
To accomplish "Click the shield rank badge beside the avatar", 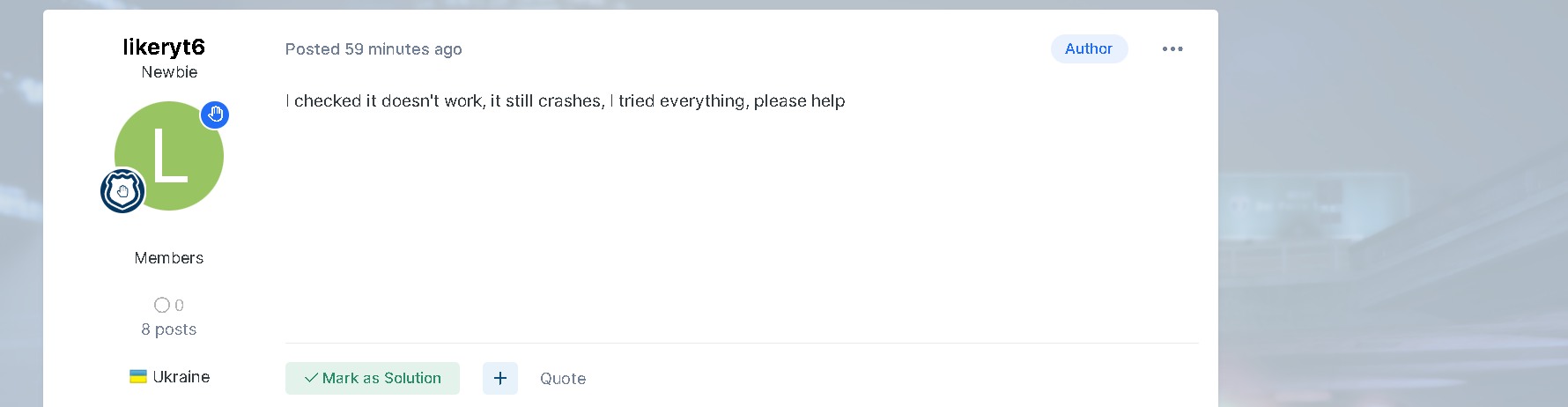I will pyautogui.click(x=122, y=190).
